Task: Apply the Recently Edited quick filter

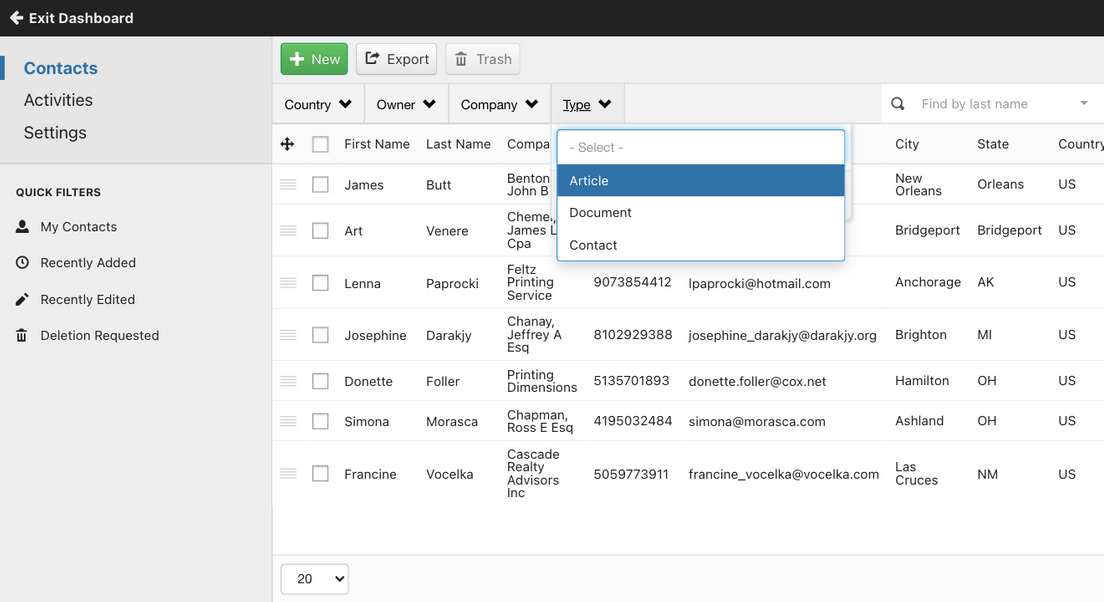Action: (x=87, y=299)
